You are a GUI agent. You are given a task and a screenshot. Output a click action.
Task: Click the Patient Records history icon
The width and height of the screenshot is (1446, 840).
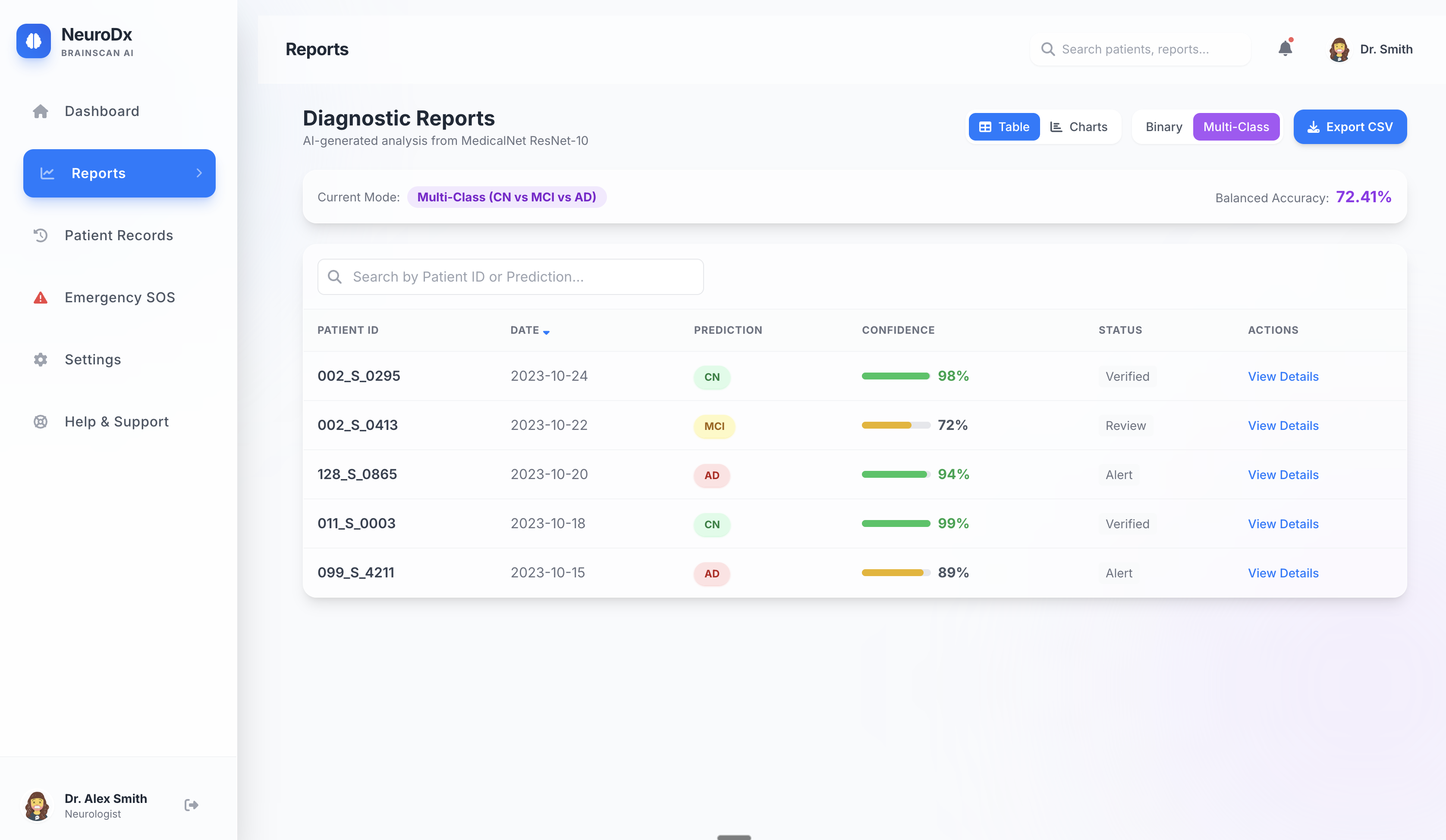pyautogui.click(x=40, y=235)
